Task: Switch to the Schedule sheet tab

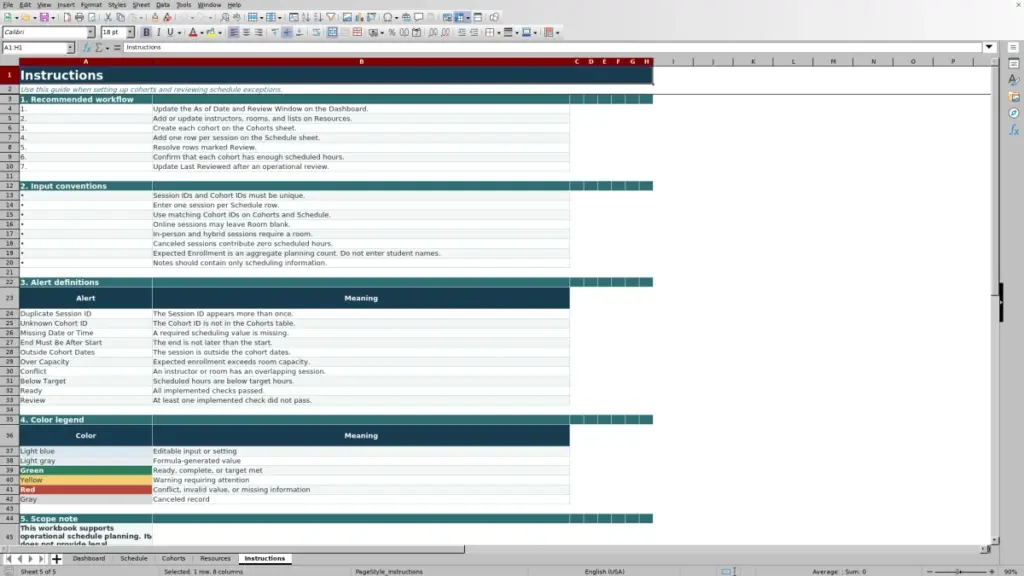Action: (134, 558)
